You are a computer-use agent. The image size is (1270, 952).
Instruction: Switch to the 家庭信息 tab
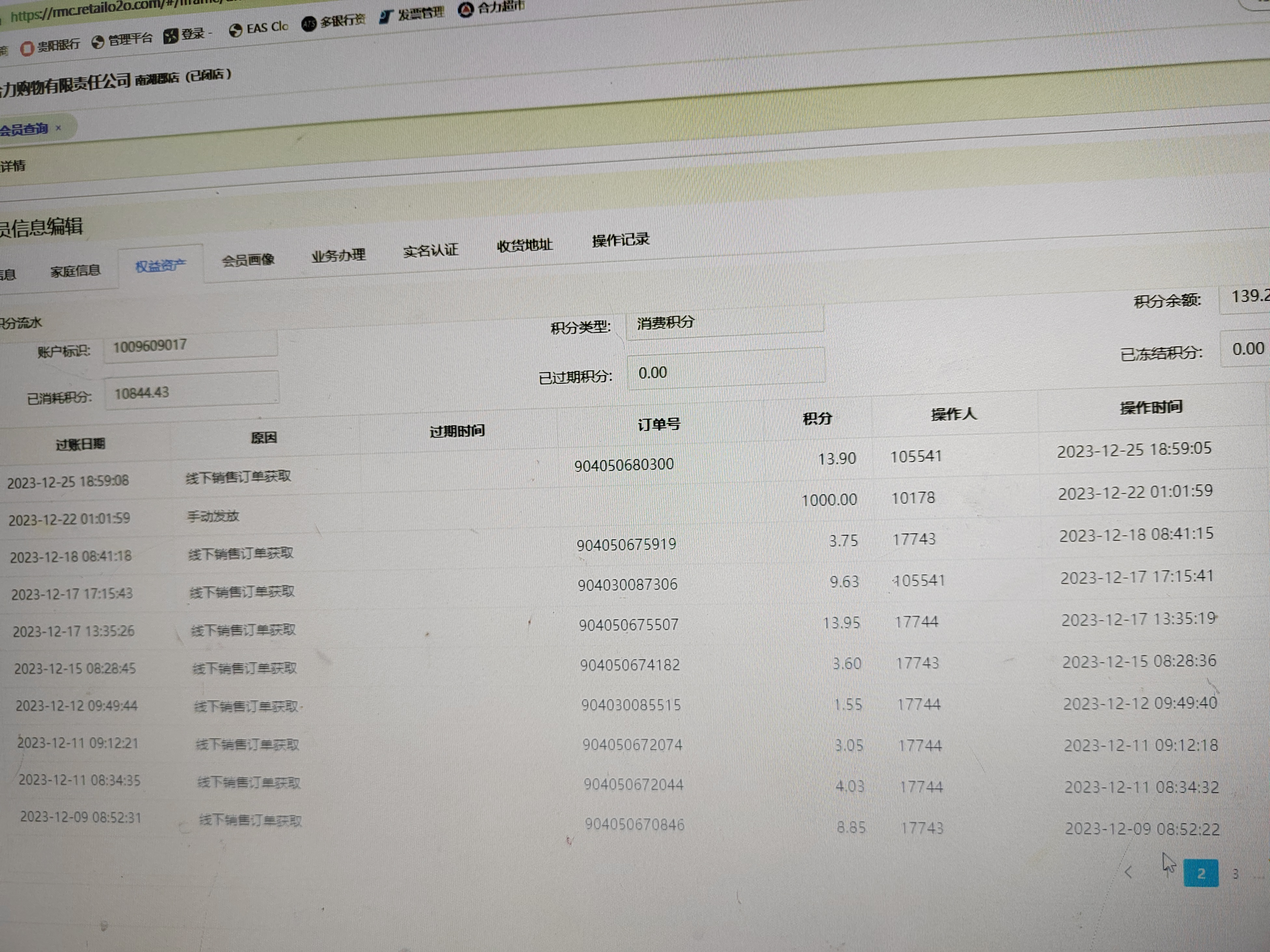tap(75, 271)
